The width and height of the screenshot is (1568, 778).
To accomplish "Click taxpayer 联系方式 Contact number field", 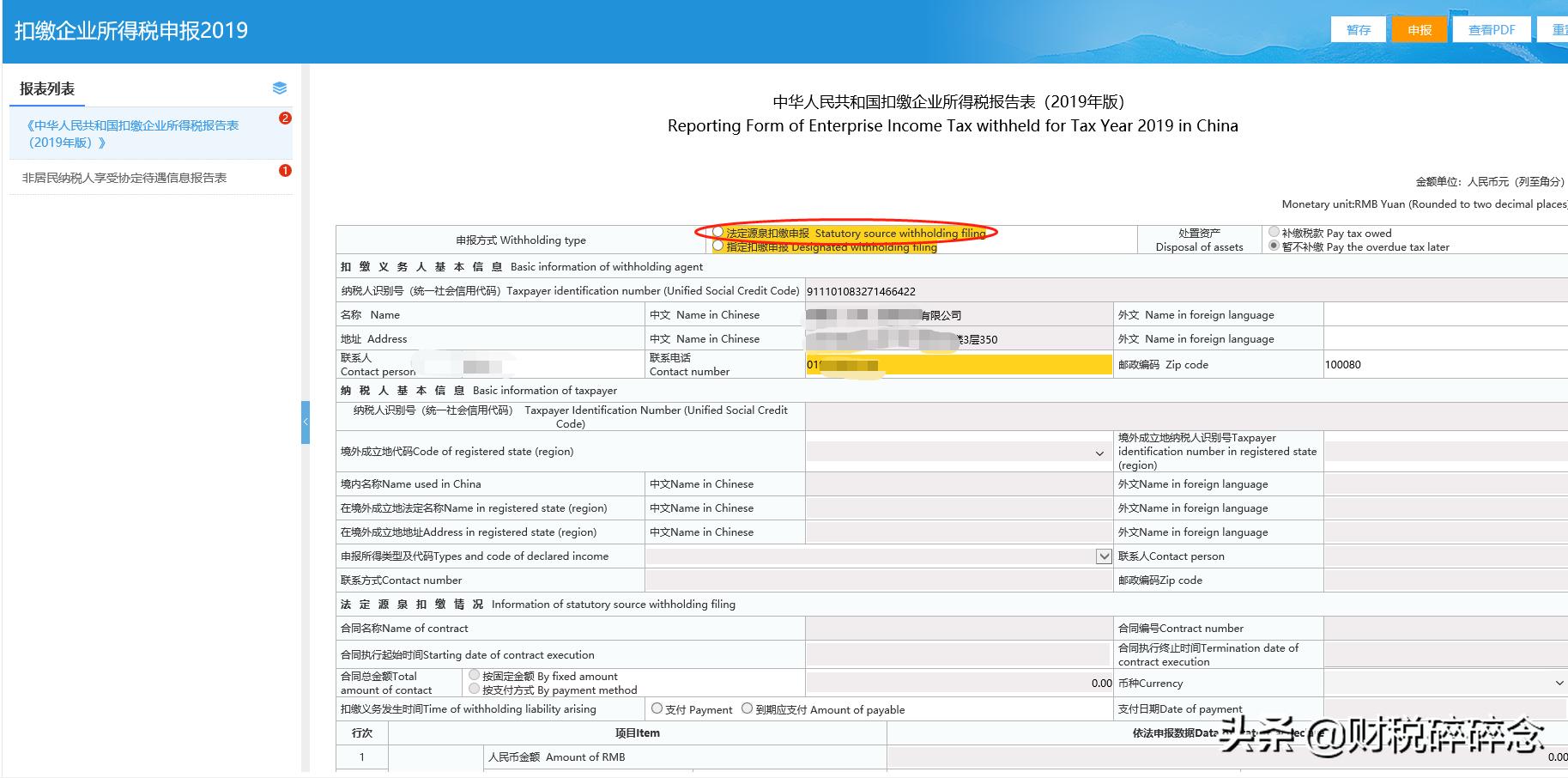I will click(879, 580).
